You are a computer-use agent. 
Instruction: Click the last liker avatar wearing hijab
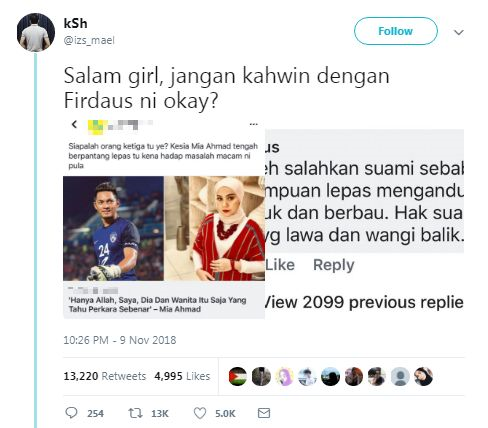point(423,377)
